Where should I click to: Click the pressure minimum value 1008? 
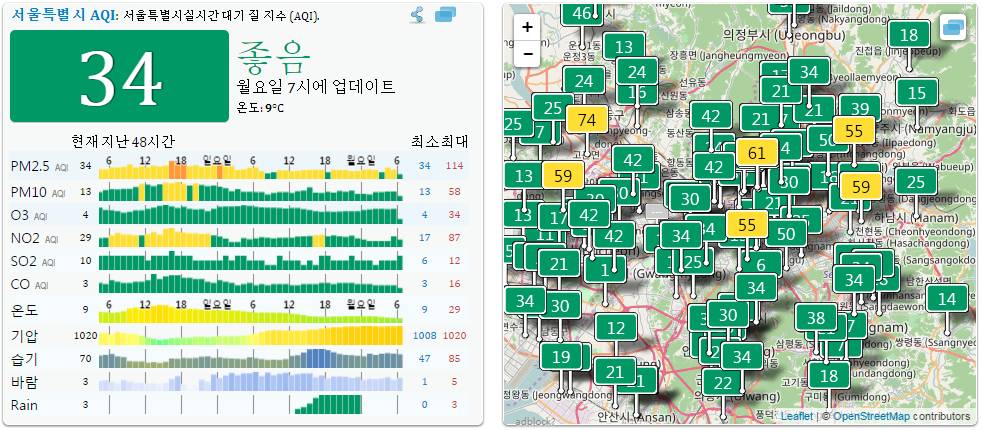tap(425, 335)
